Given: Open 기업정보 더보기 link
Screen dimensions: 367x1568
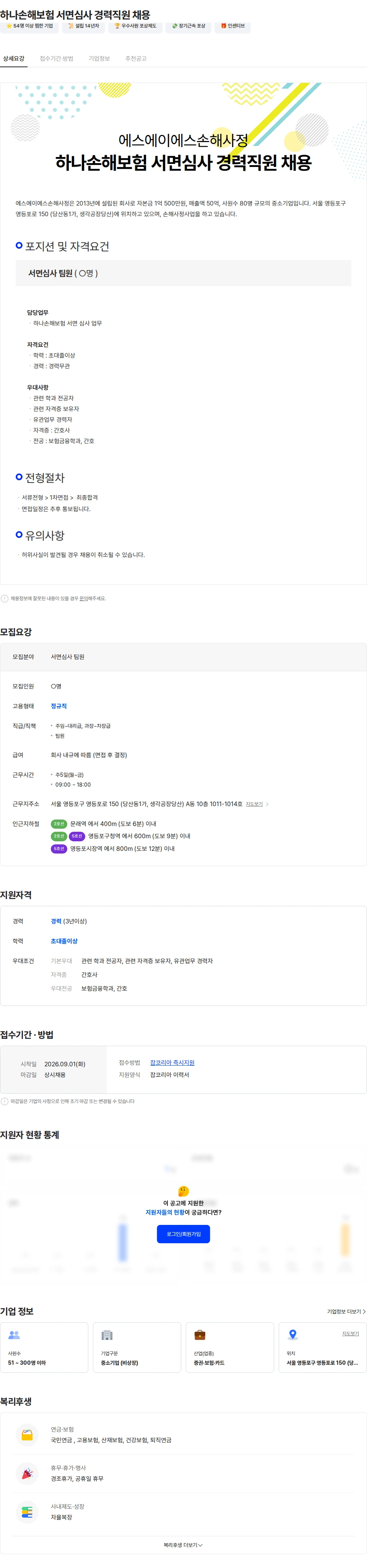Looking at the screenshot, I should (x=346, y=1312).
